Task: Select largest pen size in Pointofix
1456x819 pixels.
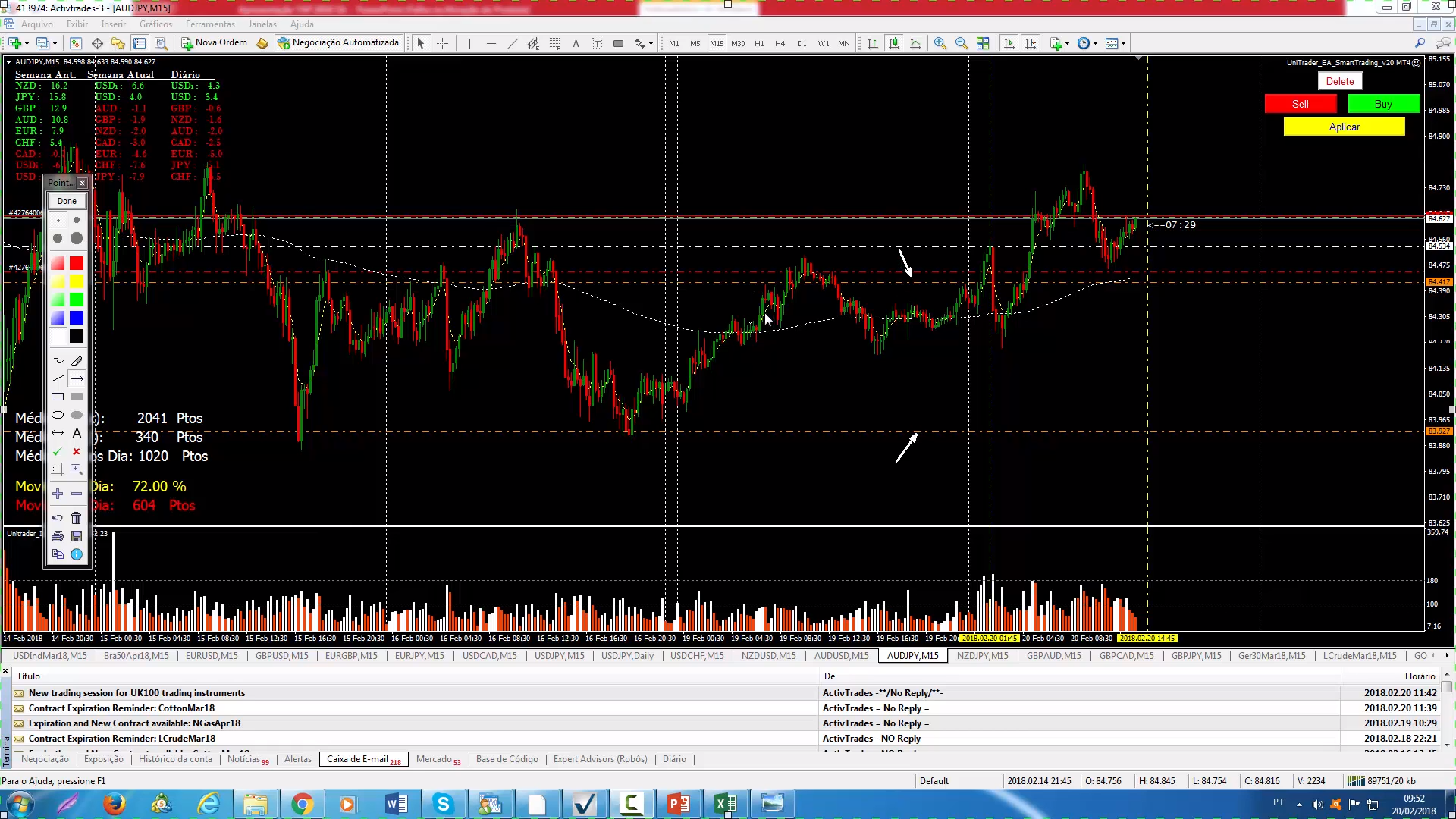Action: click(x=77, y=238)
